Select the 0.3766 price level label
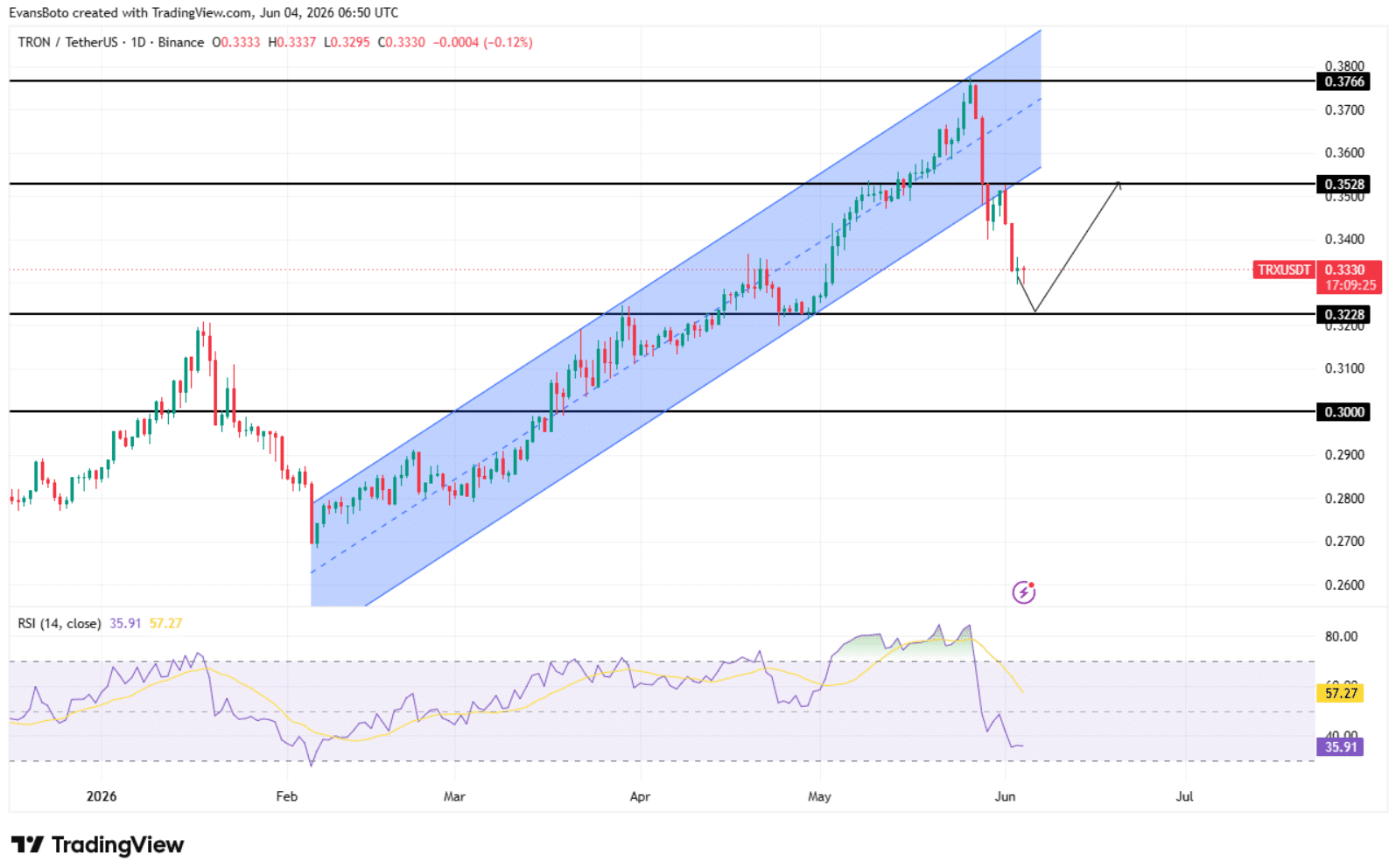The width and height of the screenshot is (1396, 868). [x=1343, y=81]
